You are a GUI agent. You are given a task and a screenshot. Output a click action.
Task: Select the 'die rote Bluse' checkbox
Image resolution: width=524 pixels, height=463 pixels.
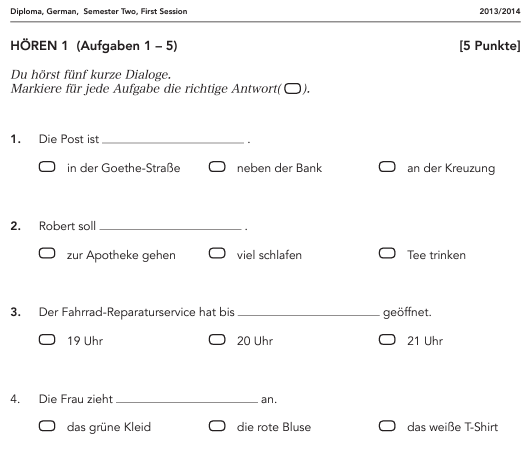coord(217,426)
